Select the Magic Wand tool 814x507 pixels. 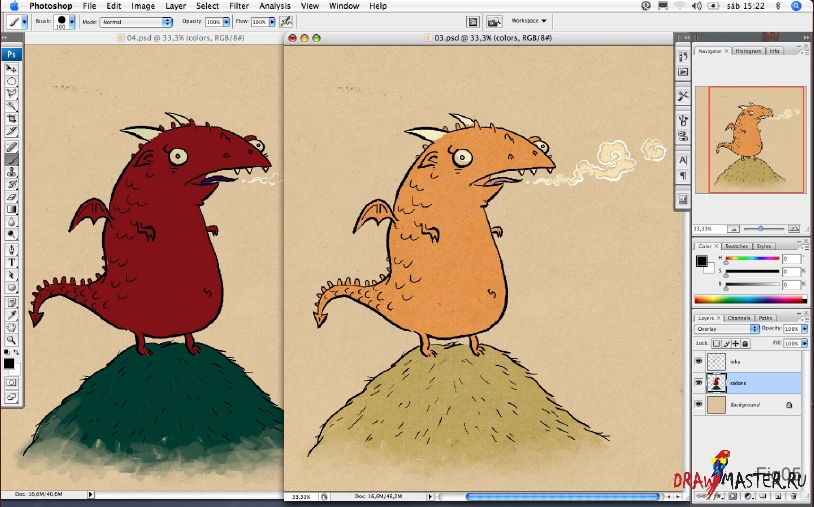pyautogui.click(x=11, y=106)
